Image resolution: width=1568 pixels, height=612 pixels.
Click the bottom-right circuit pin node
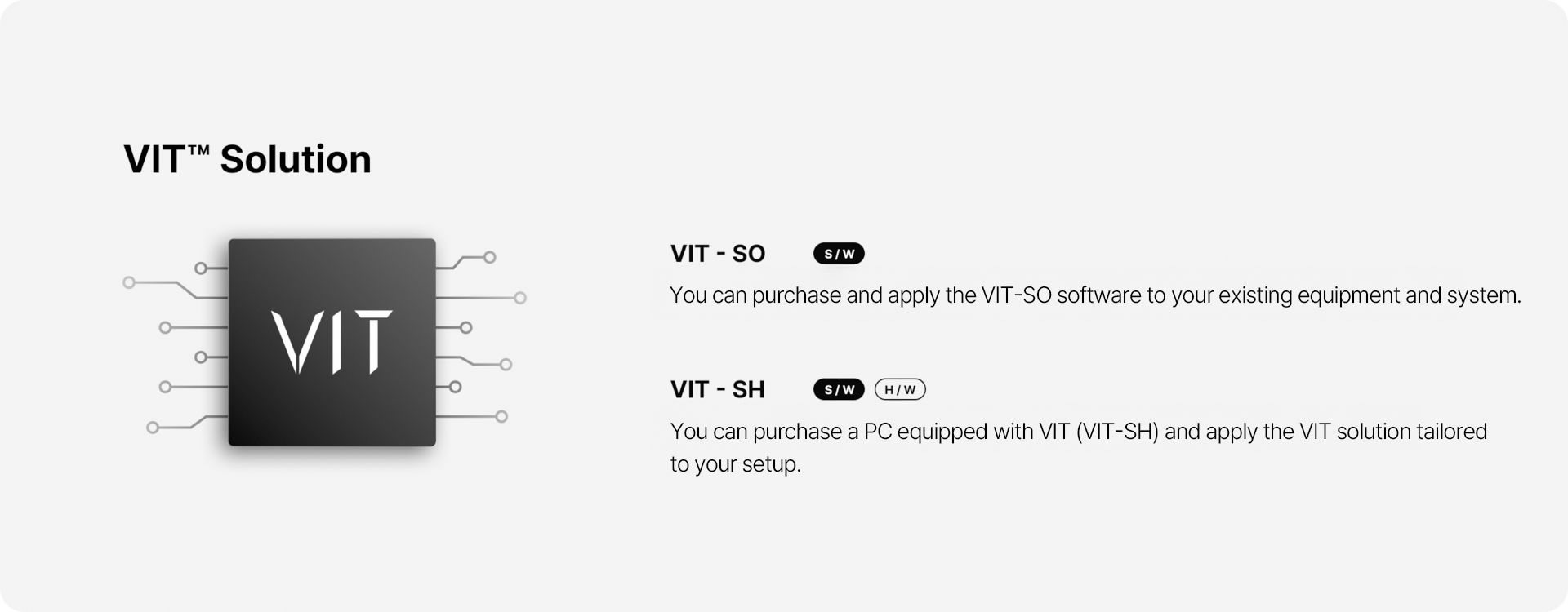pos(501,417)
